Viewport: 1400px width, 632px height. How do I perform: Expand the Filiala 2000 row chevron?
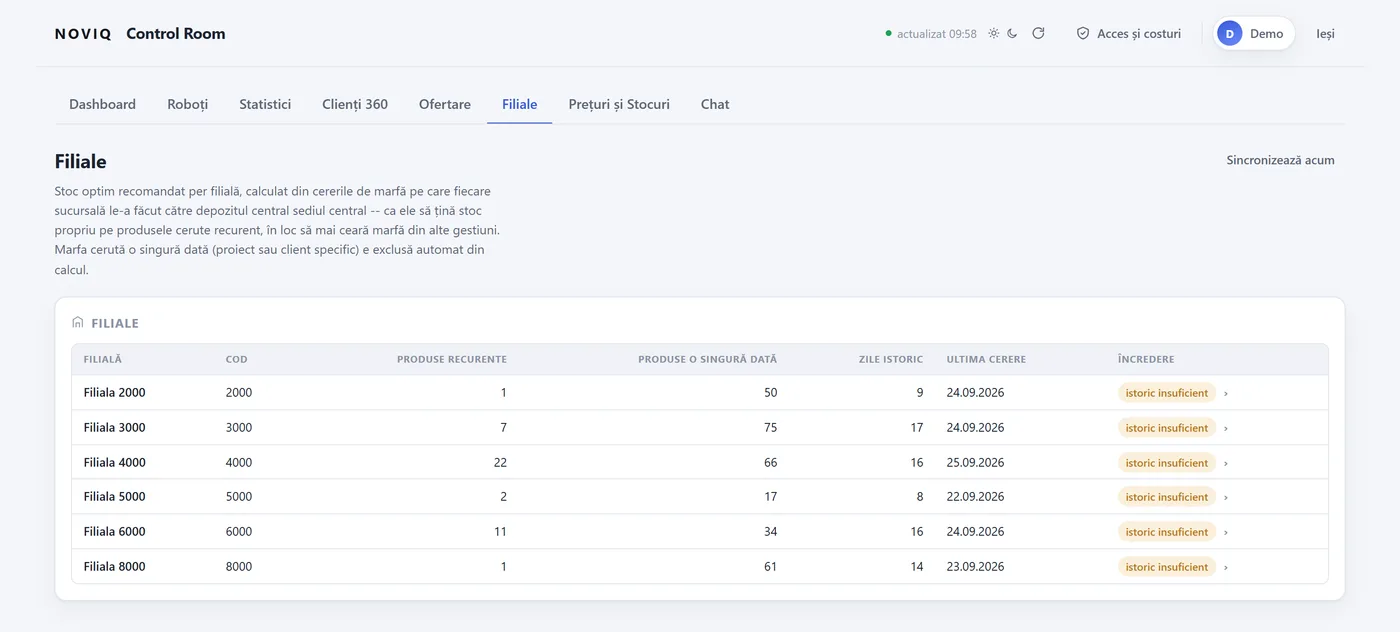tap(1226, 393)
